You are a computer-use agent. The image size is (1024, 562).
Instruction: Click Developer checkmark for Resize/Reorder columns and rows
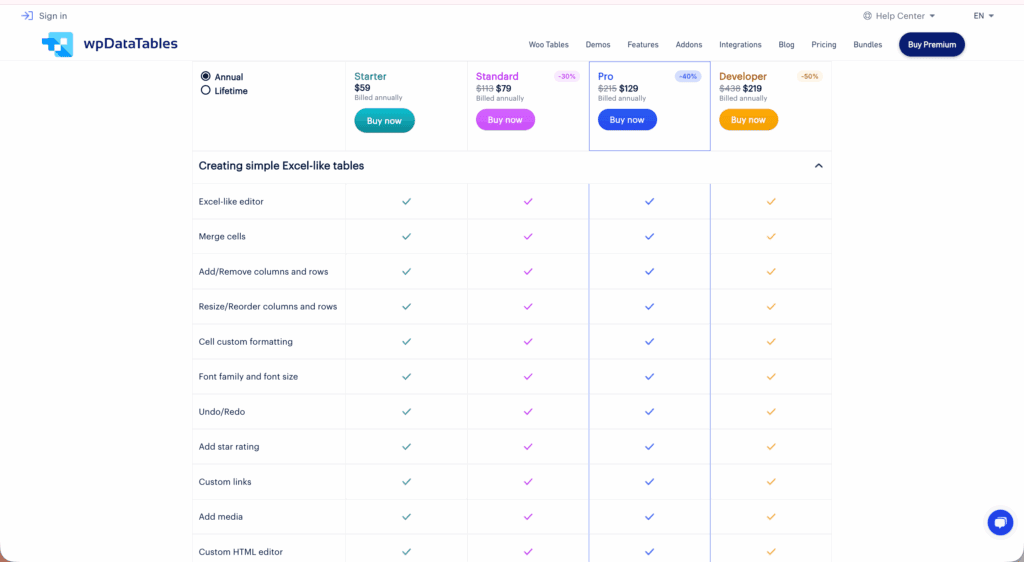771,307
